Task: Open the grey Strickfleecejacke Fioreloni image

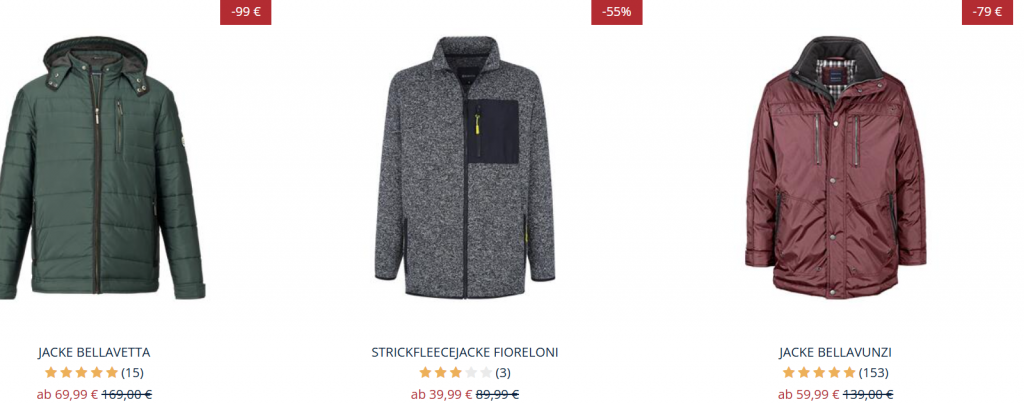Action: click(x=465, y=168)
